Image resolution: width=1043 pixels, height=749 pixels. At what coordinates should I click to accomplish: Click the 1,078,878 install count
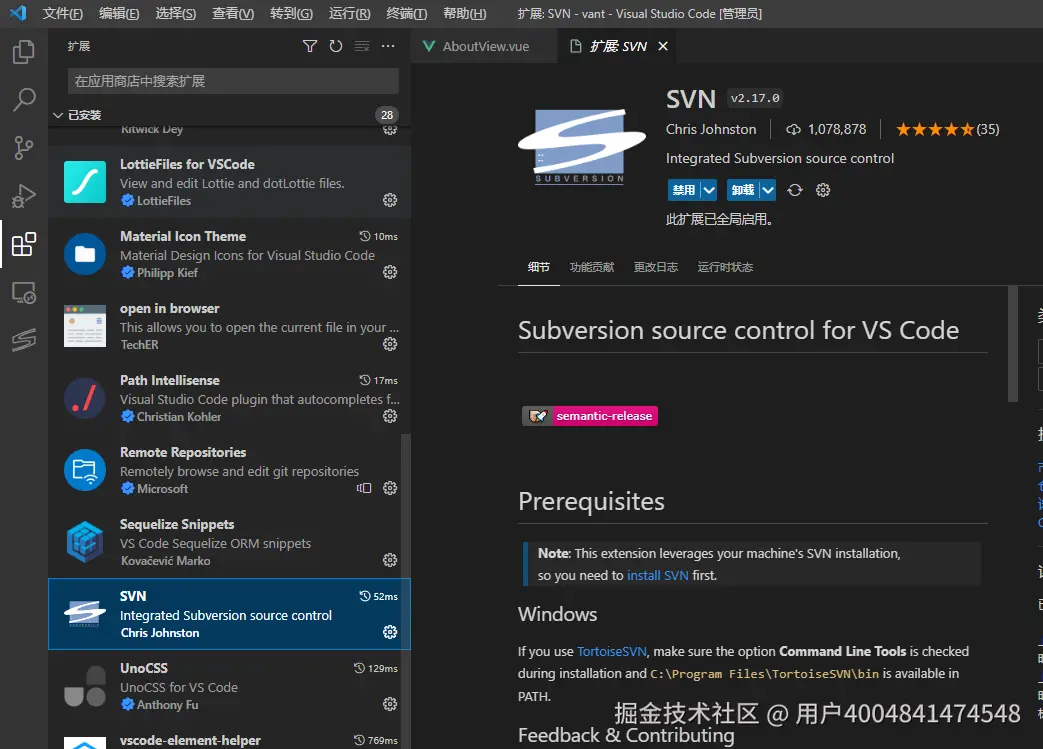826,129
